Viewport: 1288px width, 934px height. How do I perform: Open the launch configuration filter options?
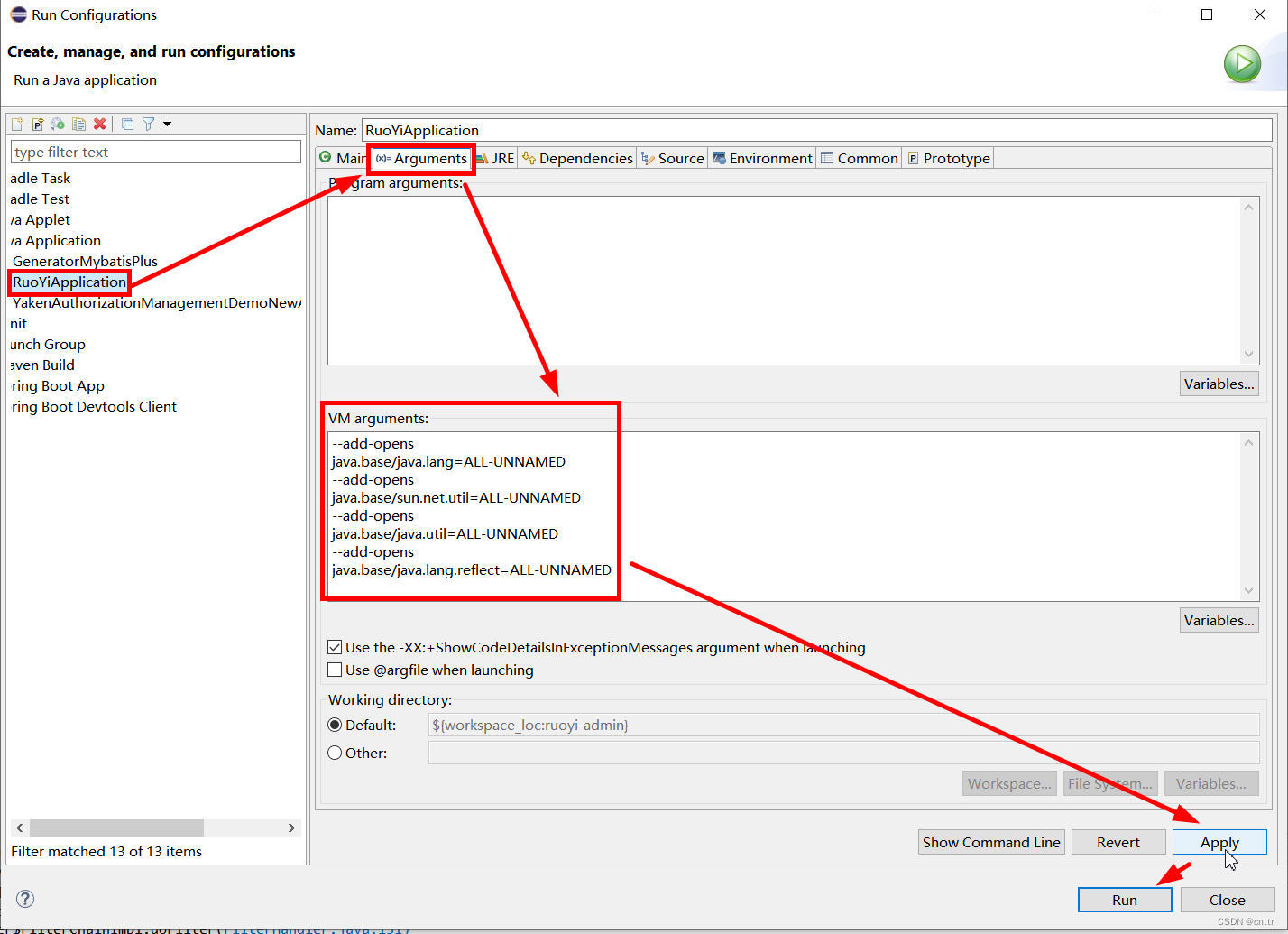(x=150, y=124)
